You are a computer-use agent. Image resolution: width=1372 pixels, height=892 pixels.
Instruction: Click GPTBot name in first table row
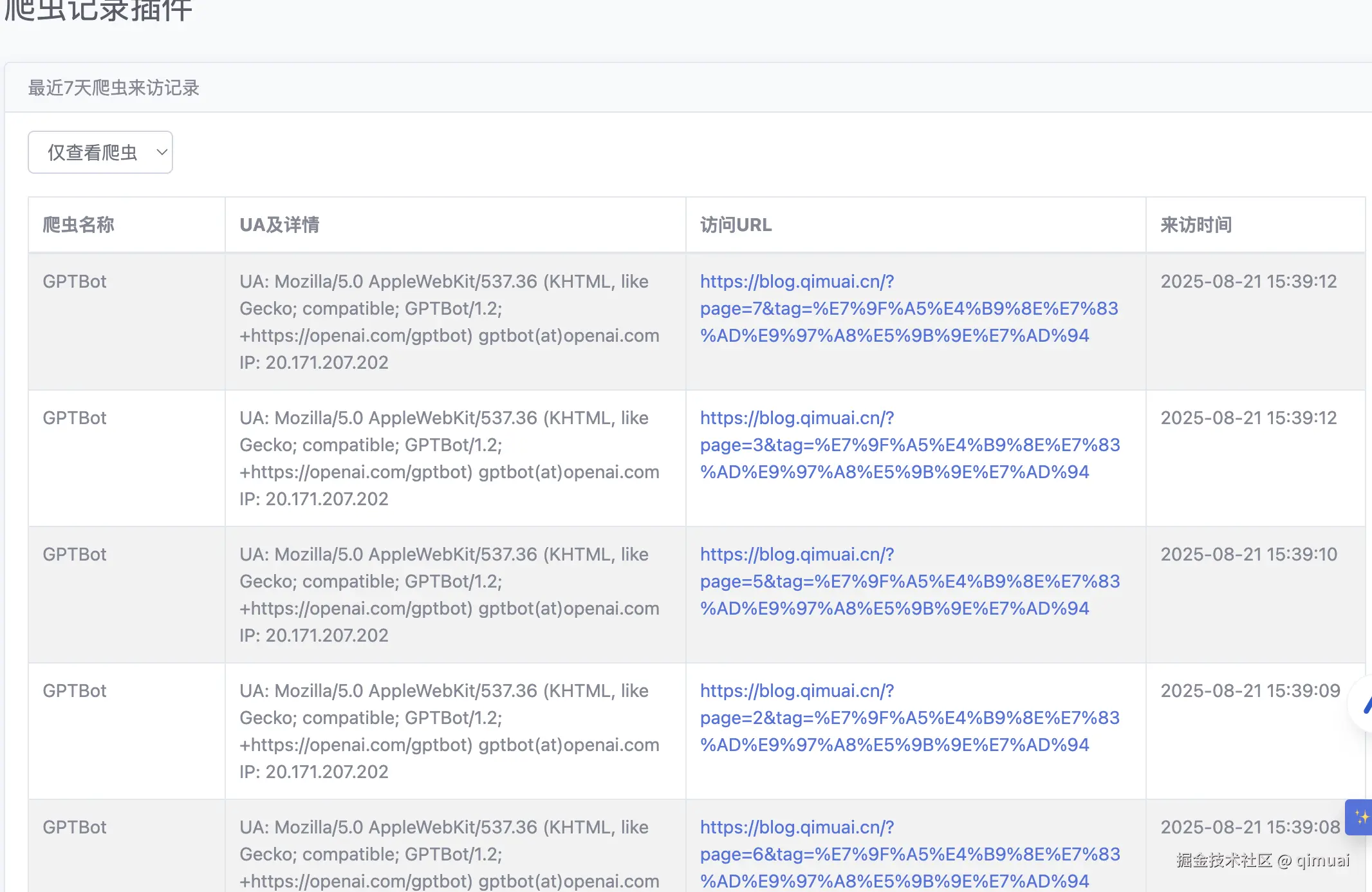pos(75,281)
